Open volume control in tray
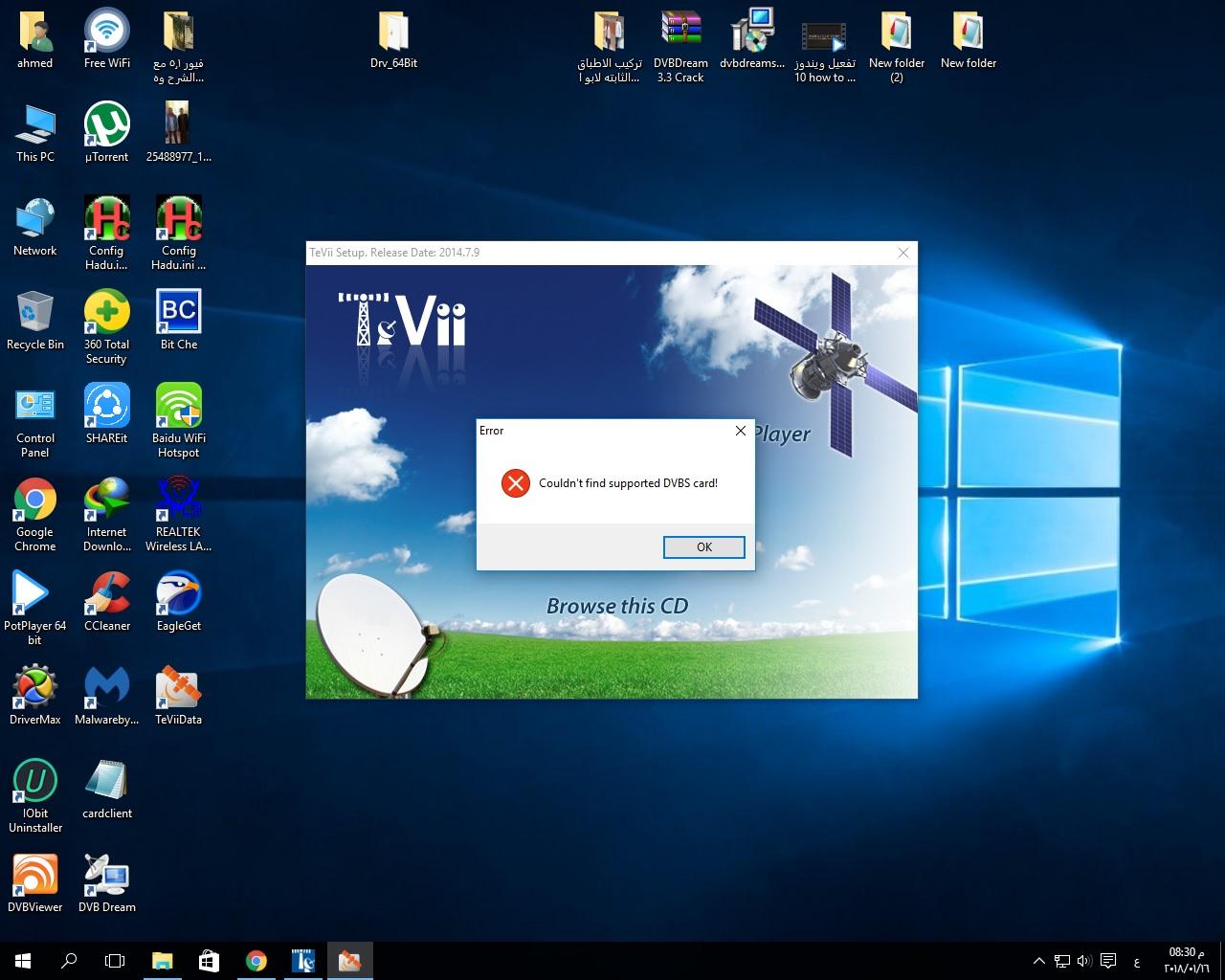 coord(1084,961)
